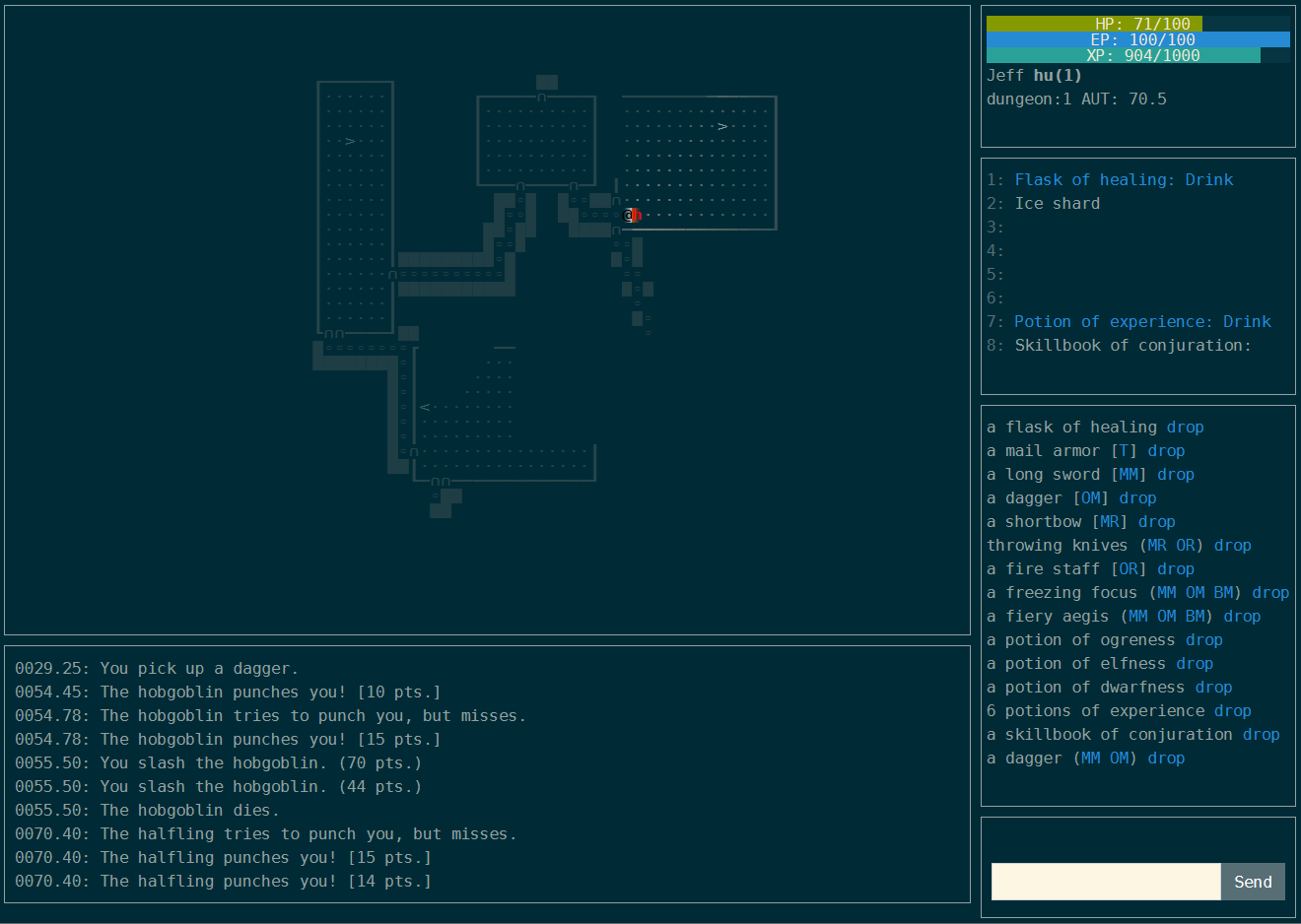Click the OM tag on last dagger
The image size is (1301, 924).
point(1119,758)
